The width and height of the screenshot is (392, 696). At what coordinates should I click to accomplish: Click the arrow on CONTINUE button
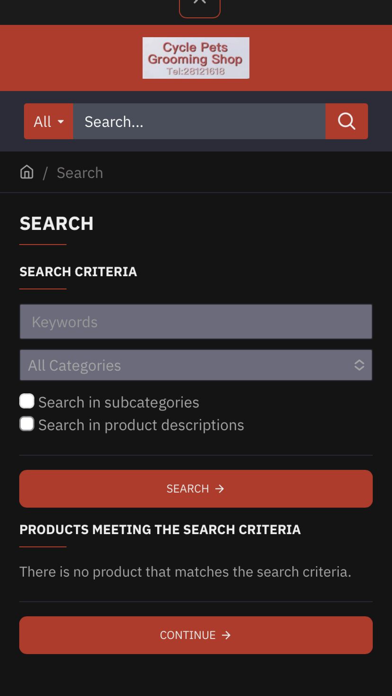pos(226,635)
